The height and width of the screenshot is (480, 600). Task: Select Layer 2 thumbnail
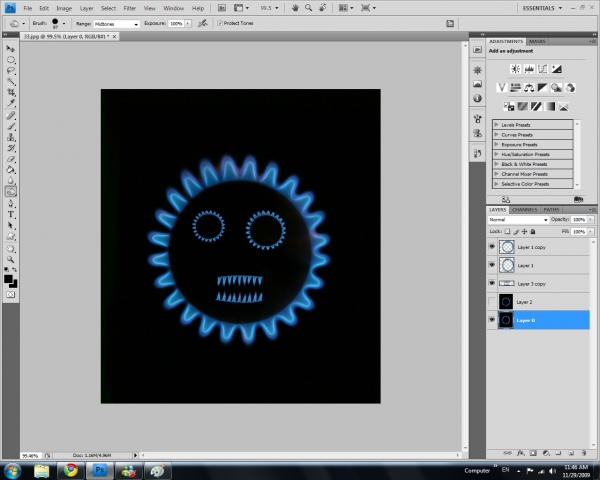point(506,302)
